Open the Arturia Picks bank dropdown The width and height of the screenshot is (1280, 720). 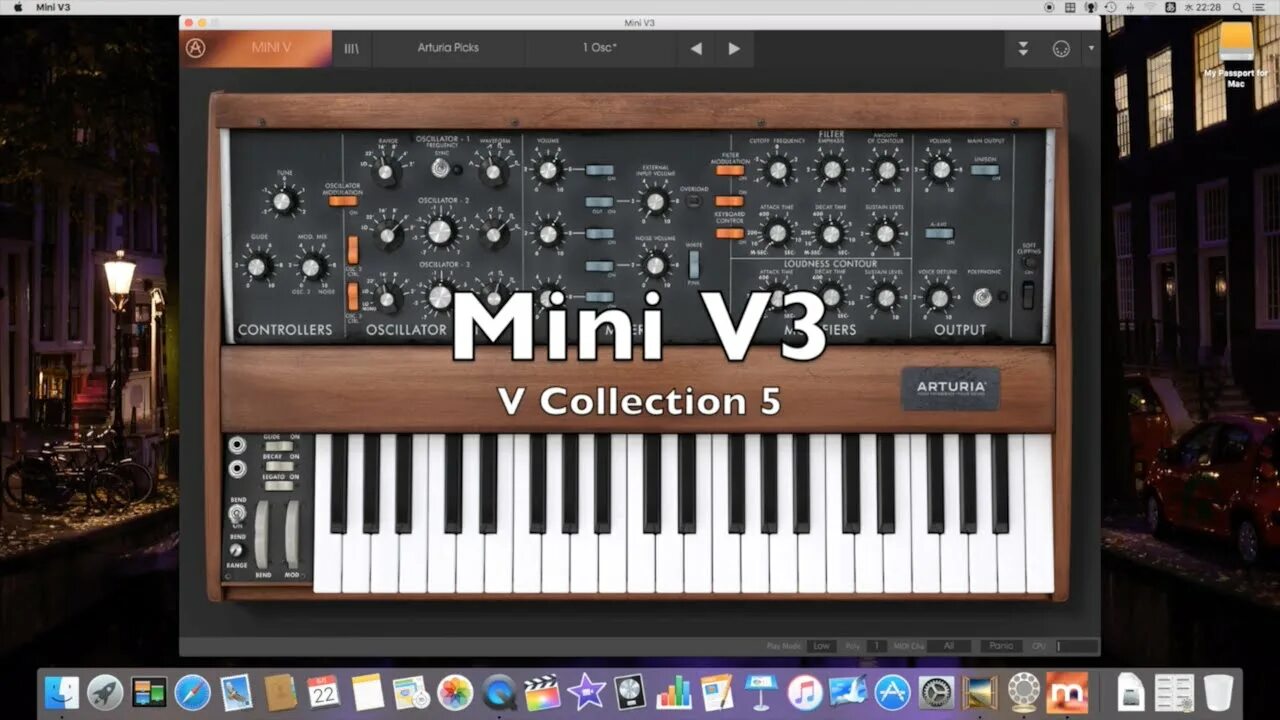(447, 48)
